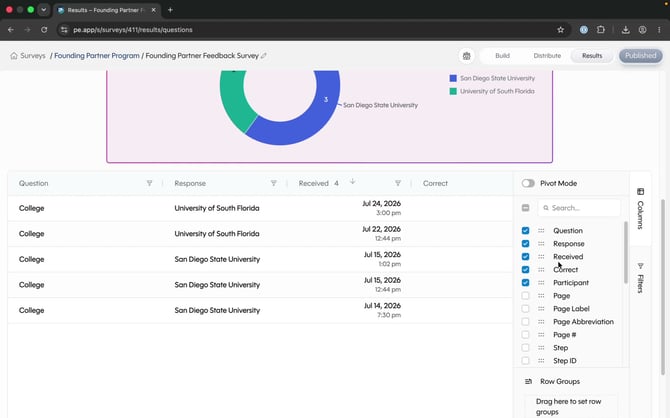Screen dimensions: 670x418
Task: Bookmark this page with the star icon
Action: (561, 30)
